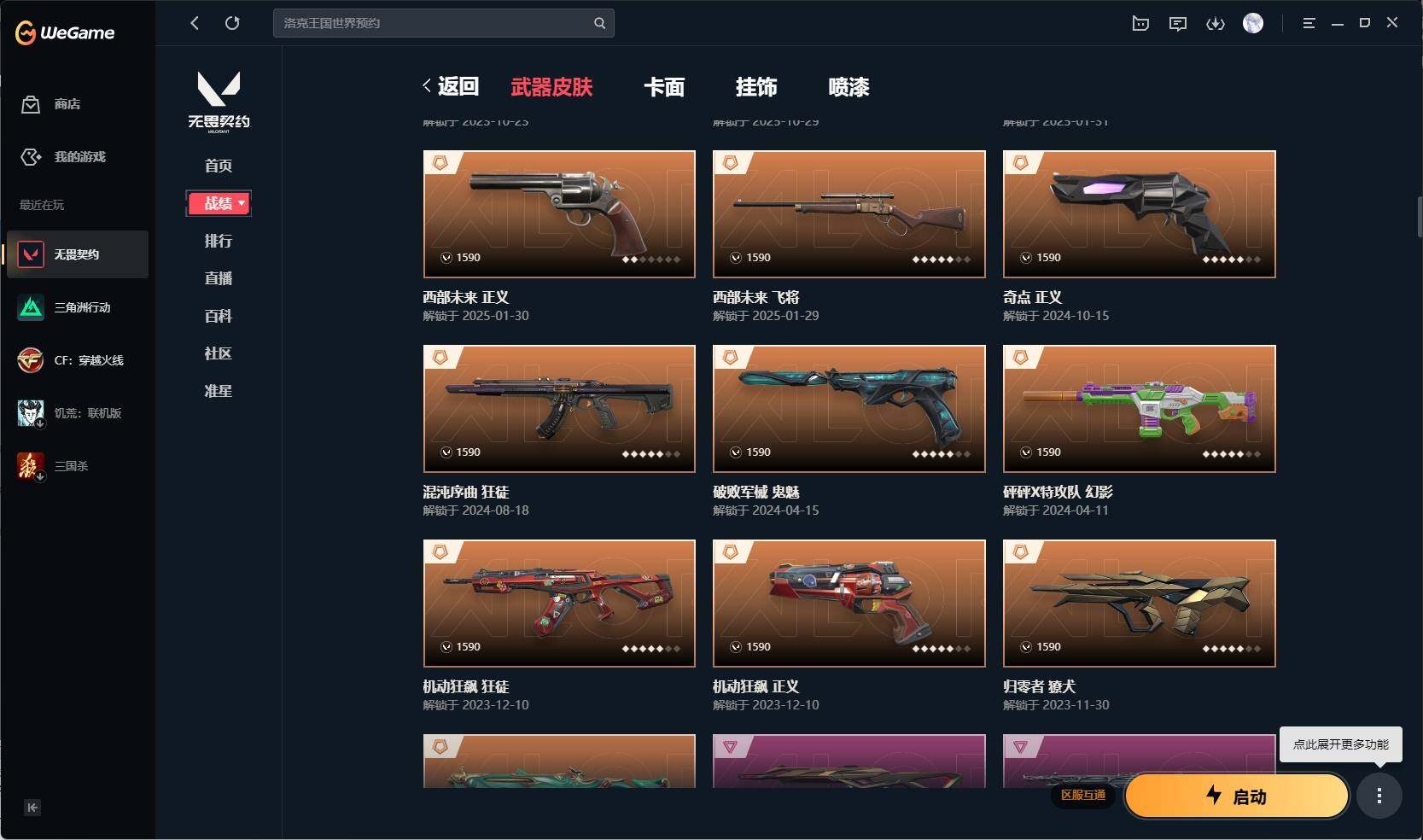Click the vertical scrollbar thumb
The width and height of the screenshot is (1423, 840).
click(x=1420, y=216)
